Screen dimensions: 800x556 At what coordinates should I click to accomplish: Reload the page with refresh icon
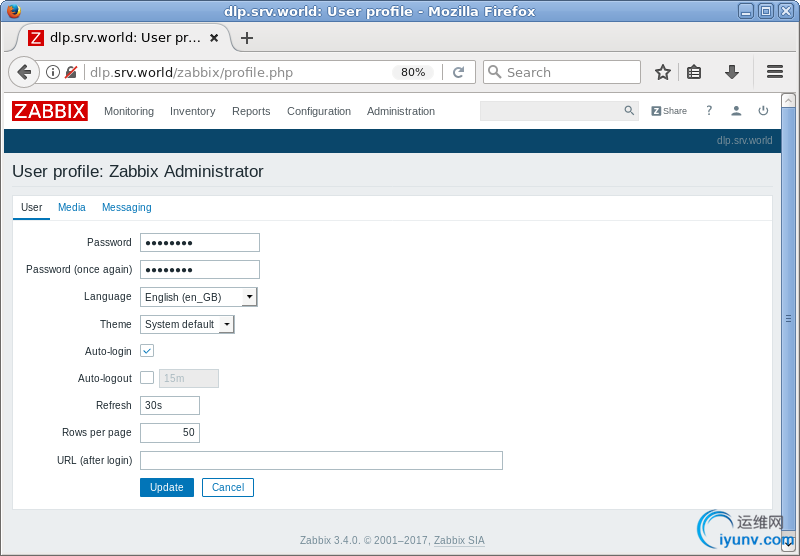458,72
